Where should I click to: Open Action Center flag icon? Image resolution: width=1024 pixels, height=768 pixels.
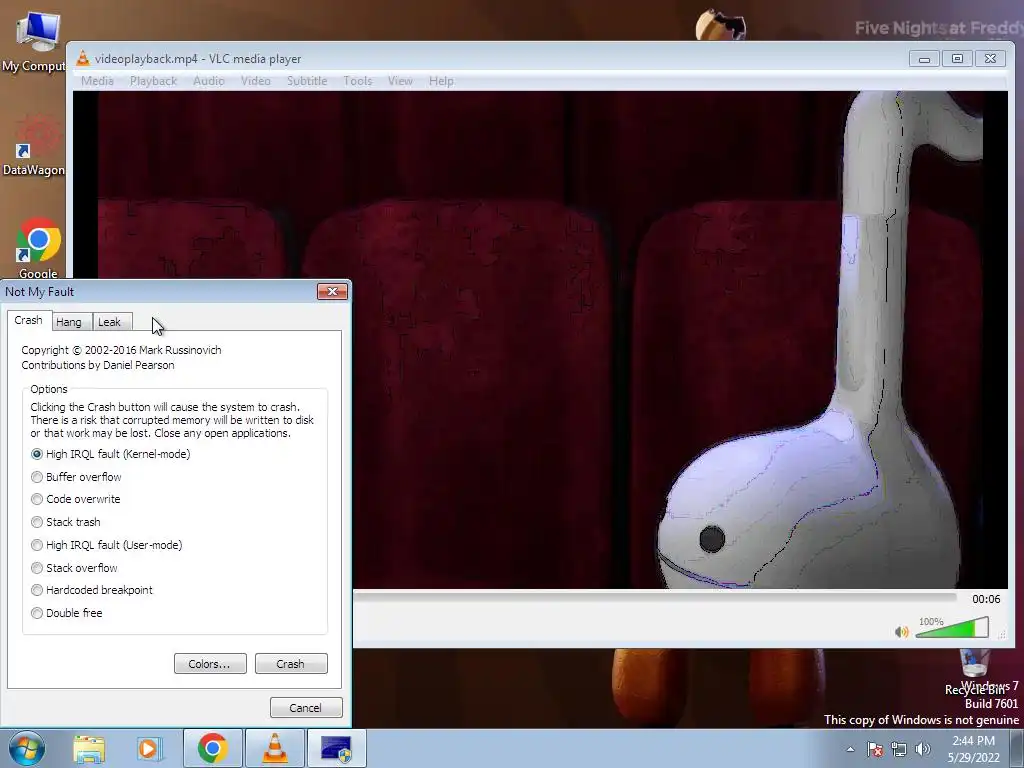coord(874,749)
